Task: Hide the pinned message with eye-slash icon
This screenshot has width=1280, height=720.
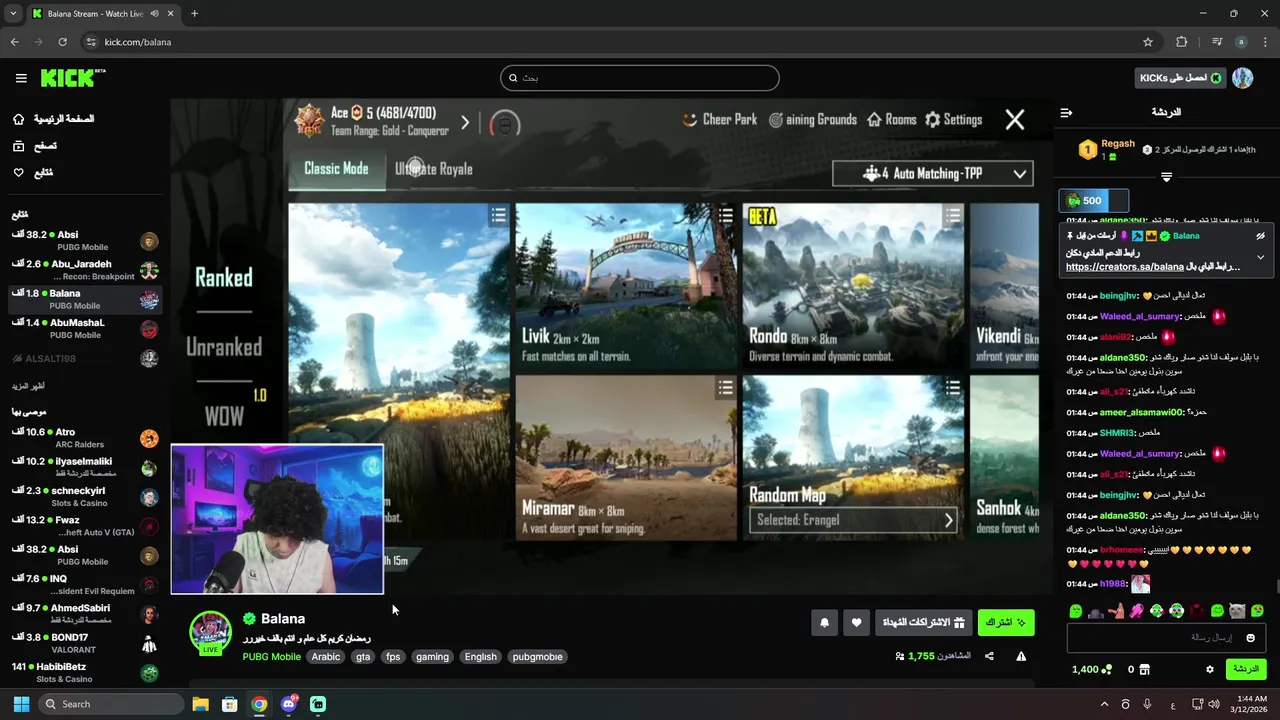Action: coord(1260,236)
